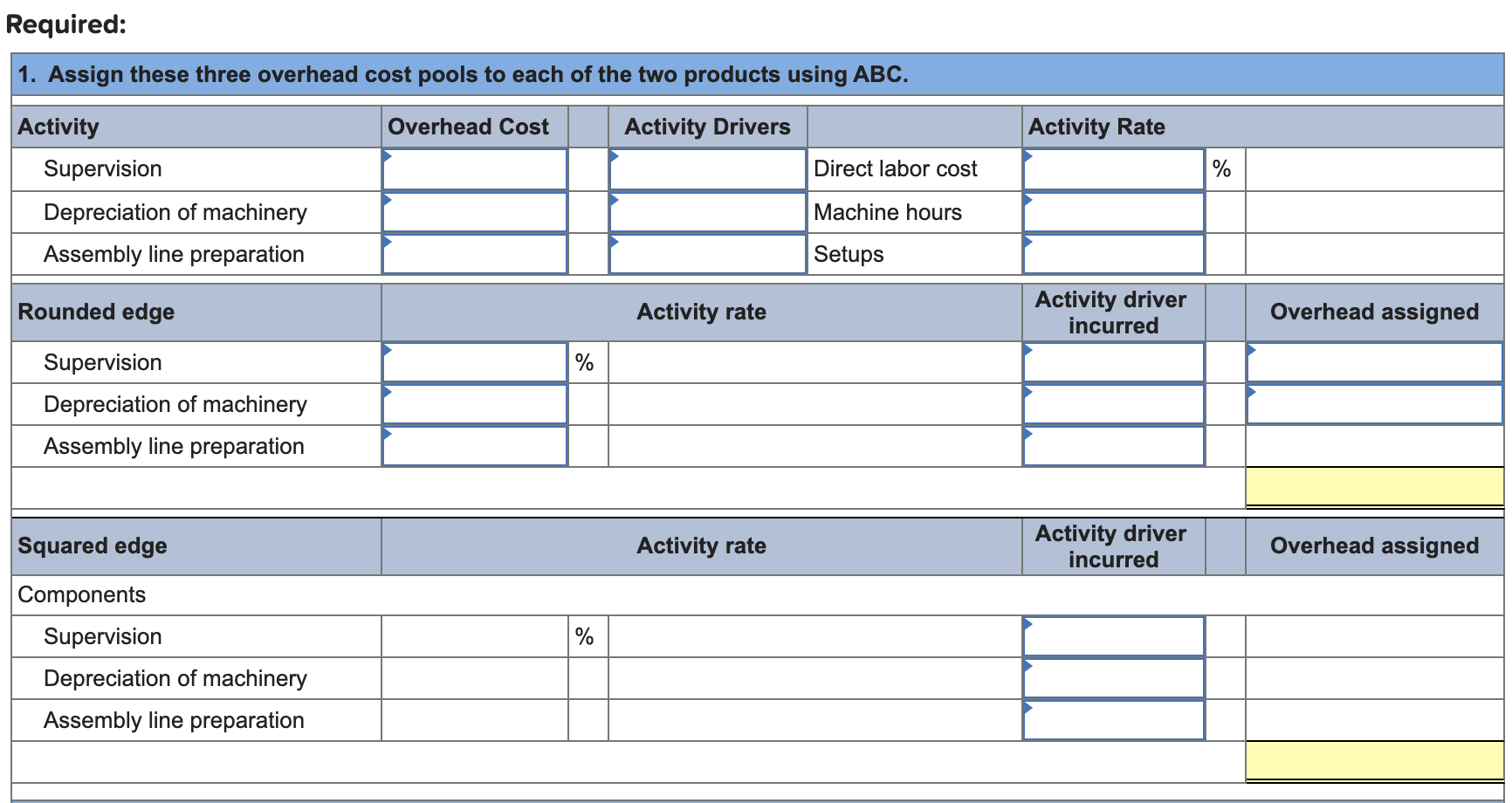Click the Components row label
Image resolution: width=1512 pixels, height=803 pixels.
click(x=82, y=594)
